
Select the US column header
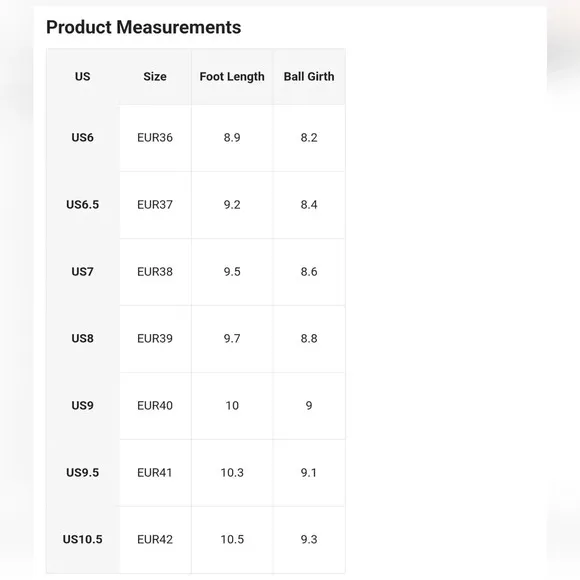[82, 77]
